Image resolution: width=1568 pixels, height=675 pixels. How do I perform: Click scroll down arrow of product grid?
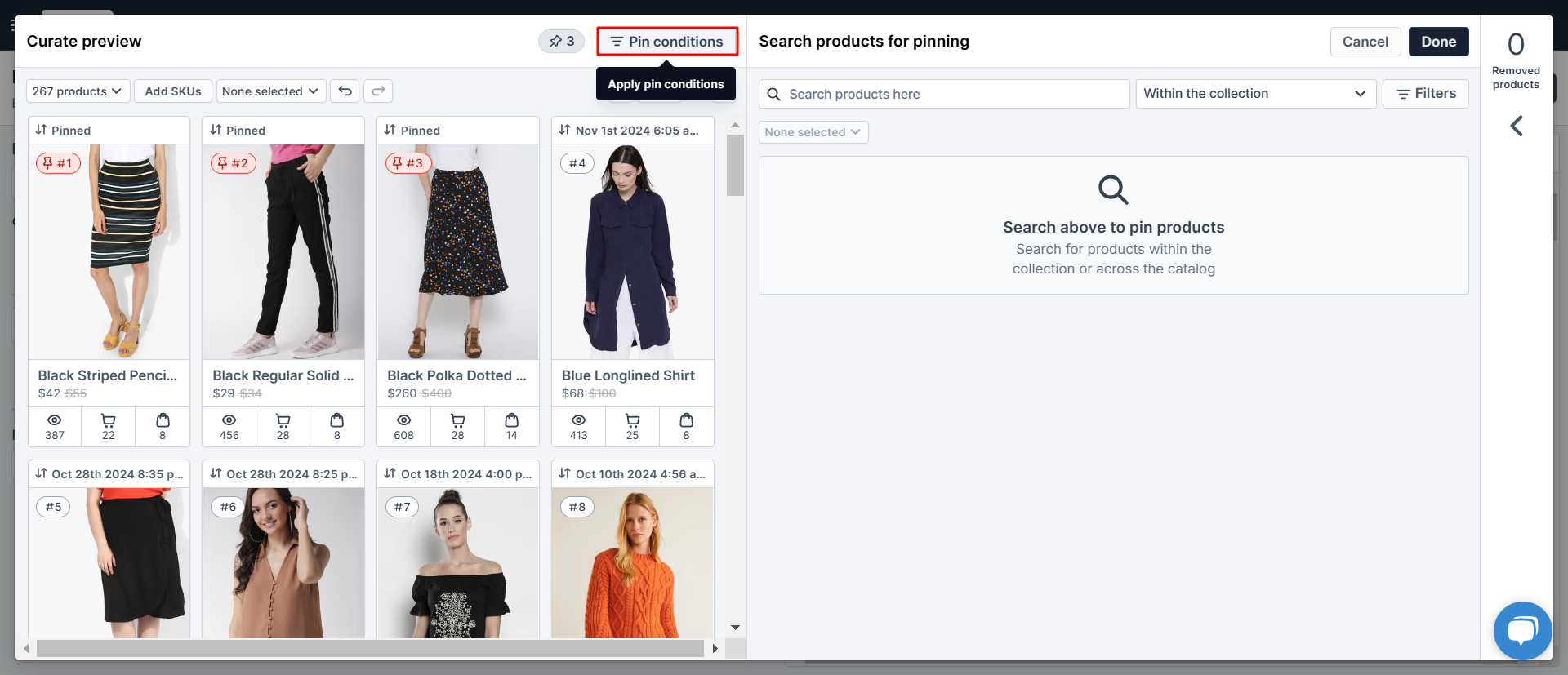[x=735, y=628]
